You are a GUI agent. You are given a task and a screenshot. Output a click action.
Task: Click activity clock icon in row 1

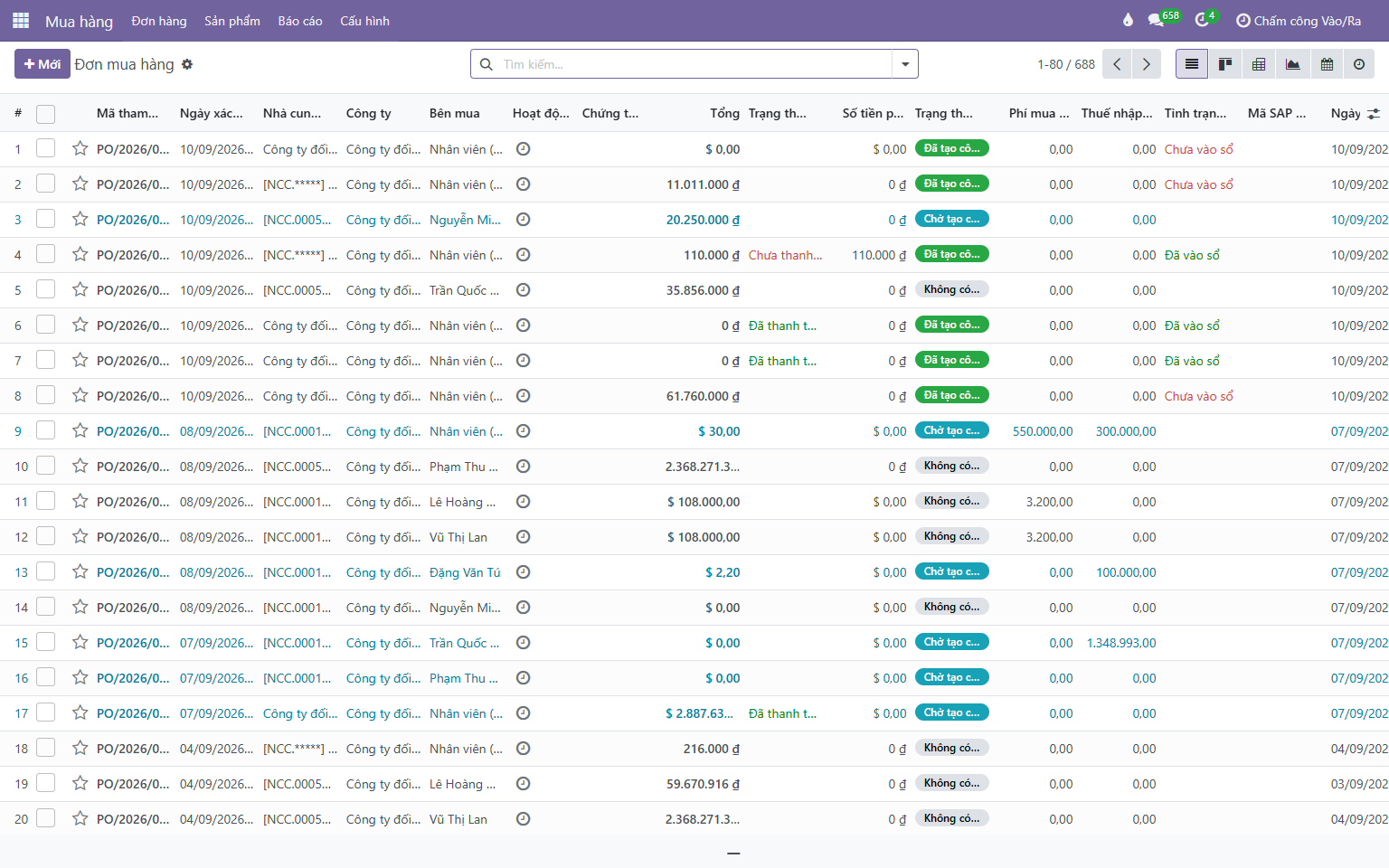pyautogui.click(x=523, y=149)
